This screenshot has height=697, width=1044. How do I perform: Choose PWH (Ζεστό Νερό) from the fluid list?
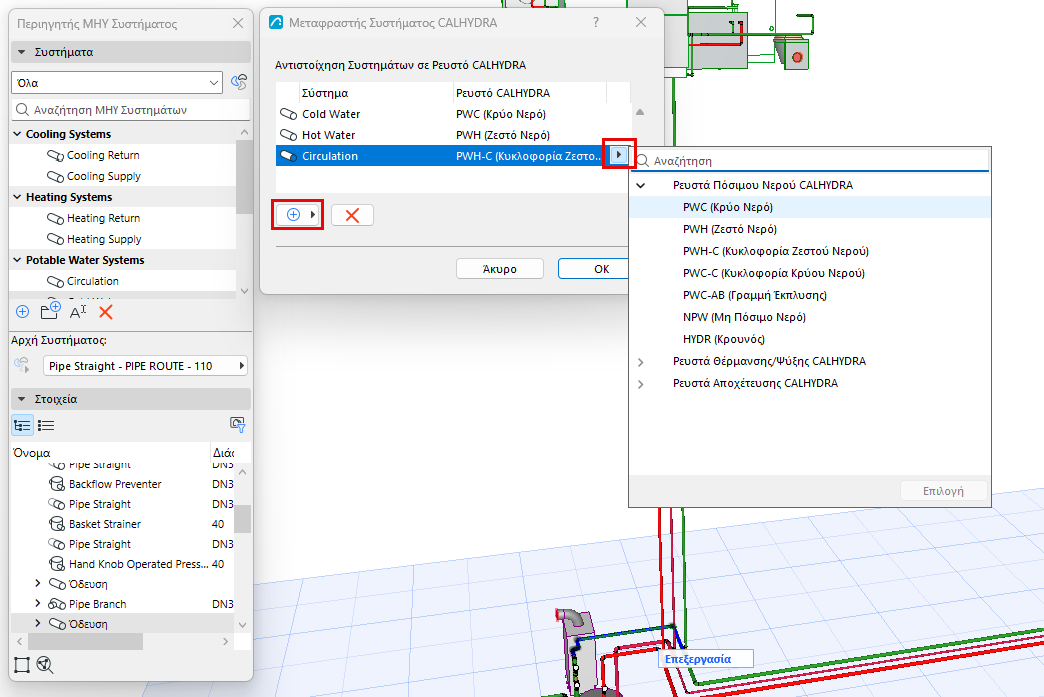click(730, 229)
